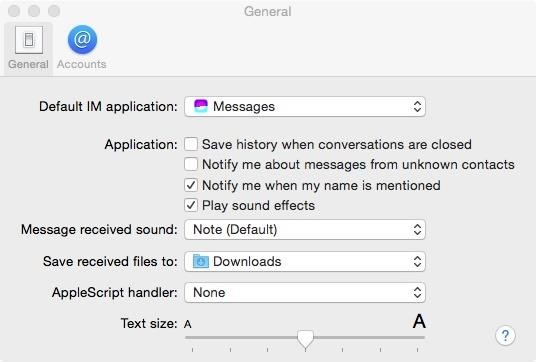Open the AppleScript handler dropdown
Screen dimensions: 536x362
(x=305, y=293)
